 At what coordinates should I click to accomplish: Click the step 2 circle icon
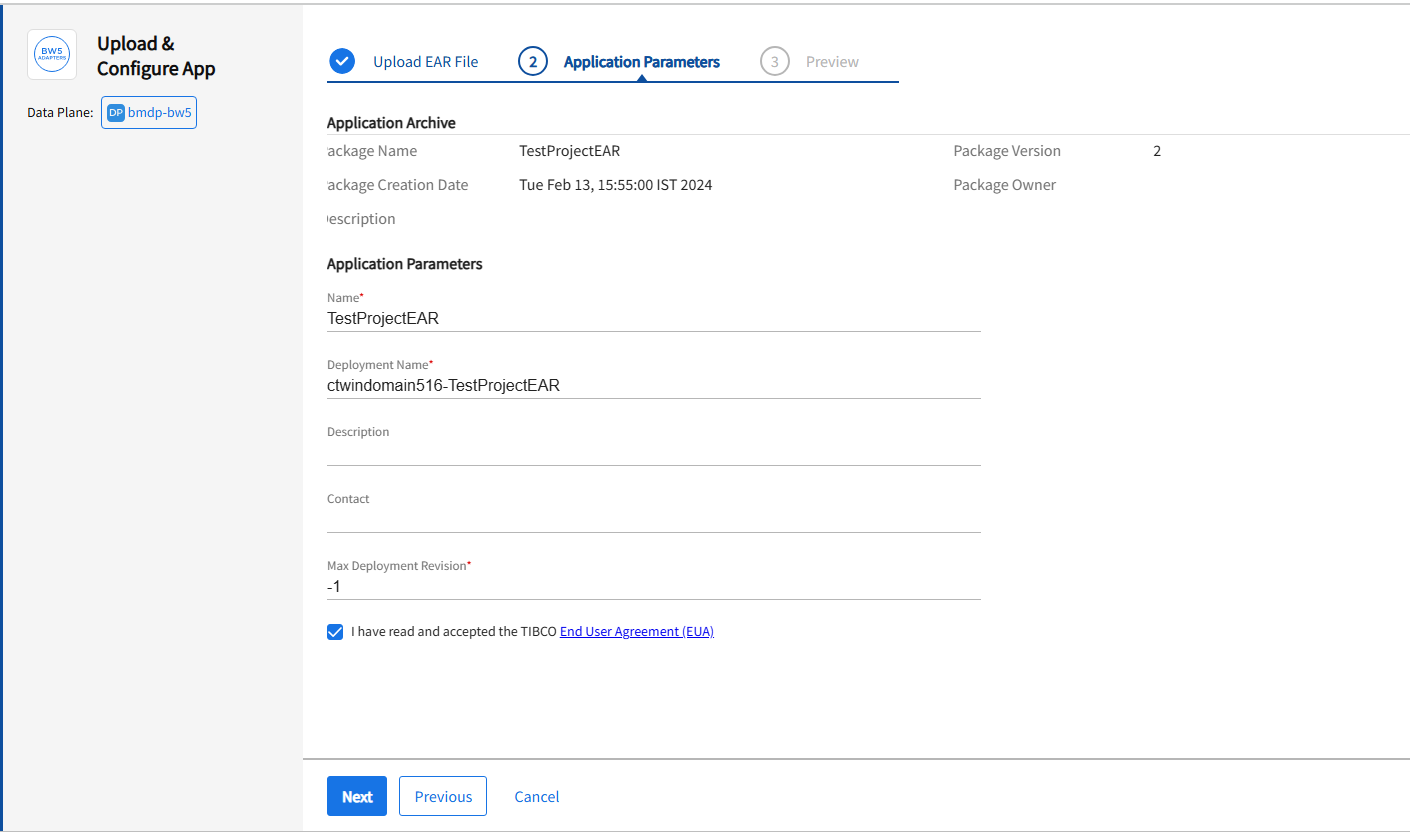point(533,62)
